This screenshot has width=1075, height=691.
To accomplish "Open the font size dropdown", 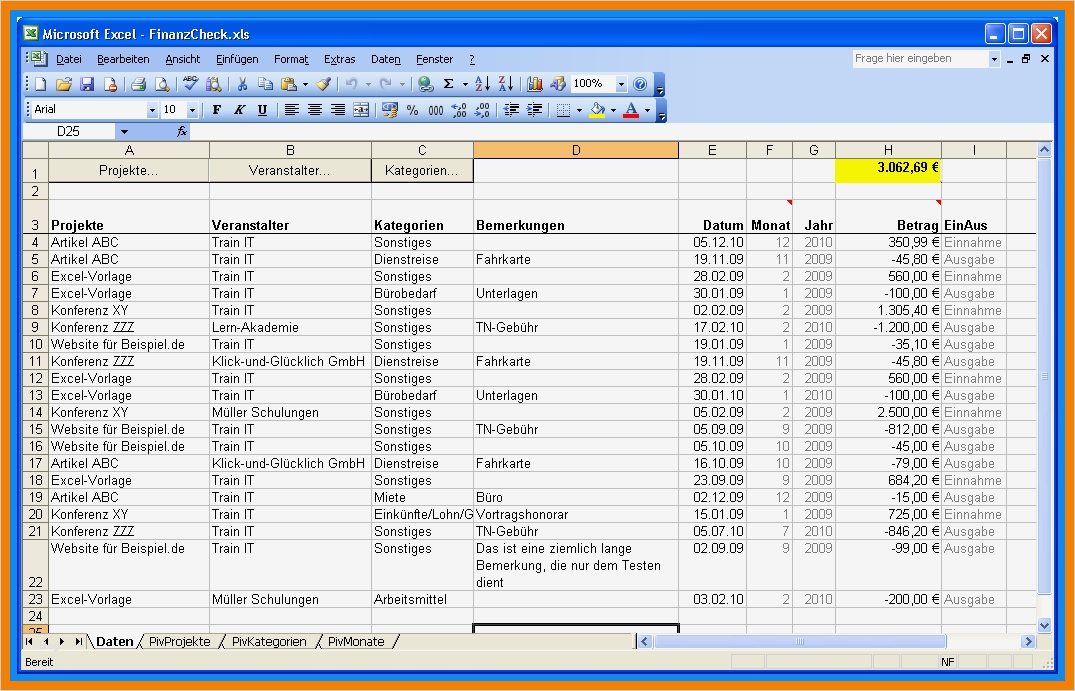I will tap(192, 110).
